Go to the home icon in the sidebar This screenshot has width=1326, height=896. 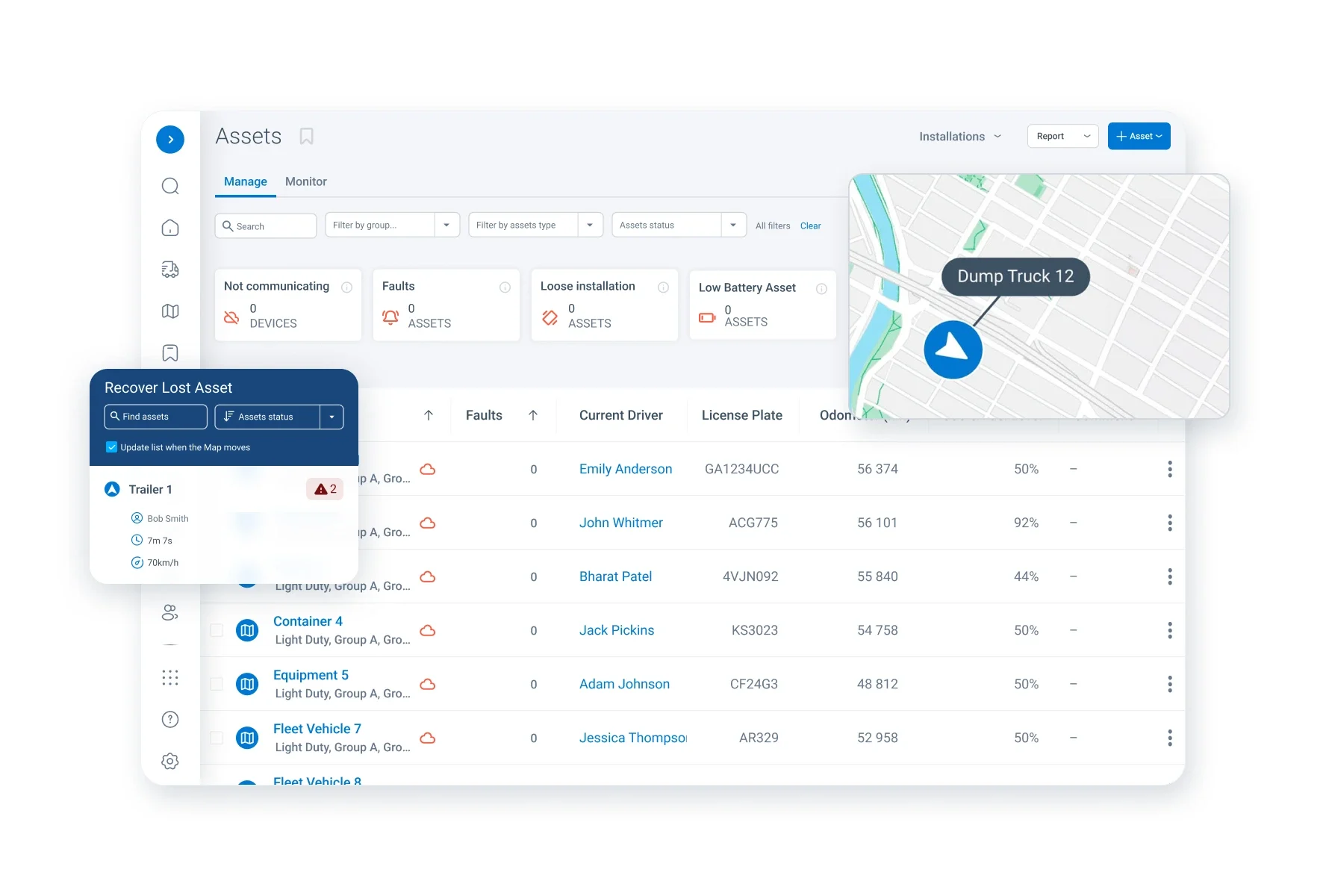(x=170, y=228)
